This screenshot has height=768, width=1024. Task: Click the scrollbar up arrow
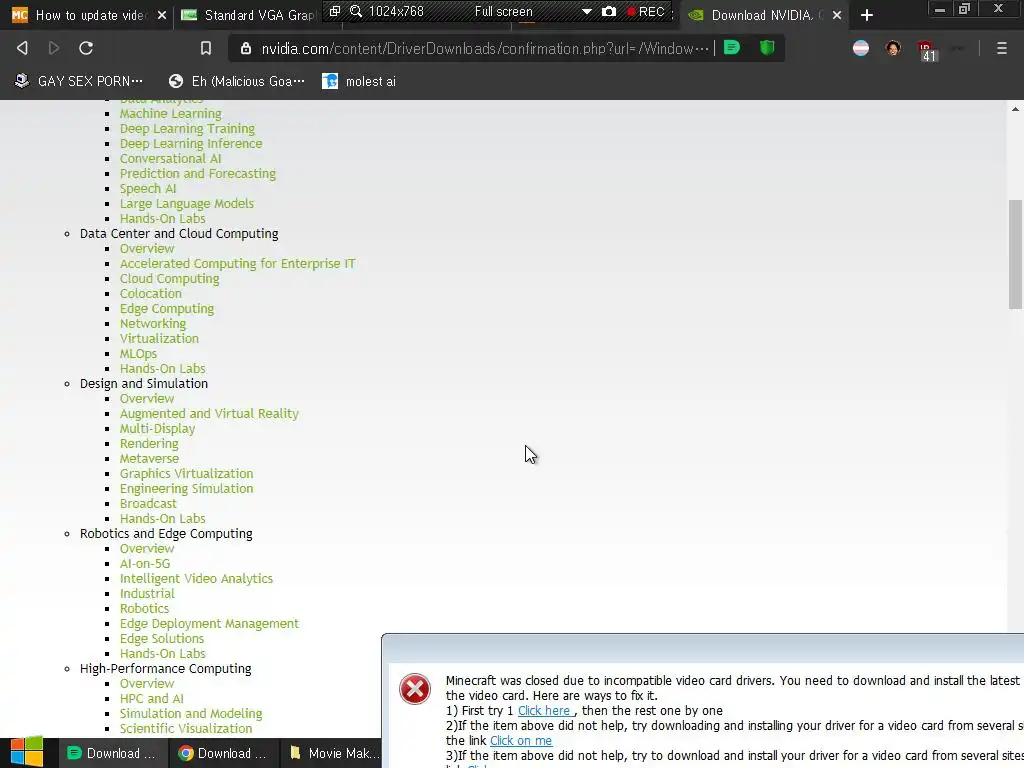click(1015, 109)
